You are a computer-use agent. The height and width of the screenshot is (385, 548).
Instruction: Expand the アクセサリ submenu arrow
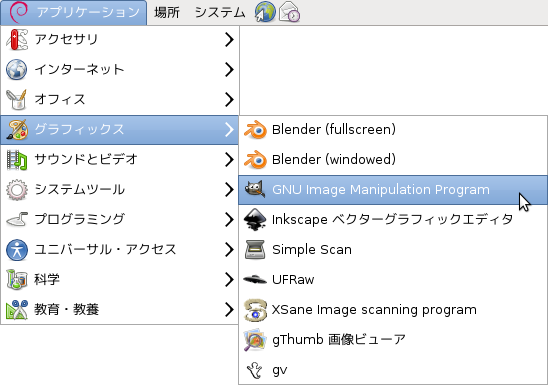point(229,39)
